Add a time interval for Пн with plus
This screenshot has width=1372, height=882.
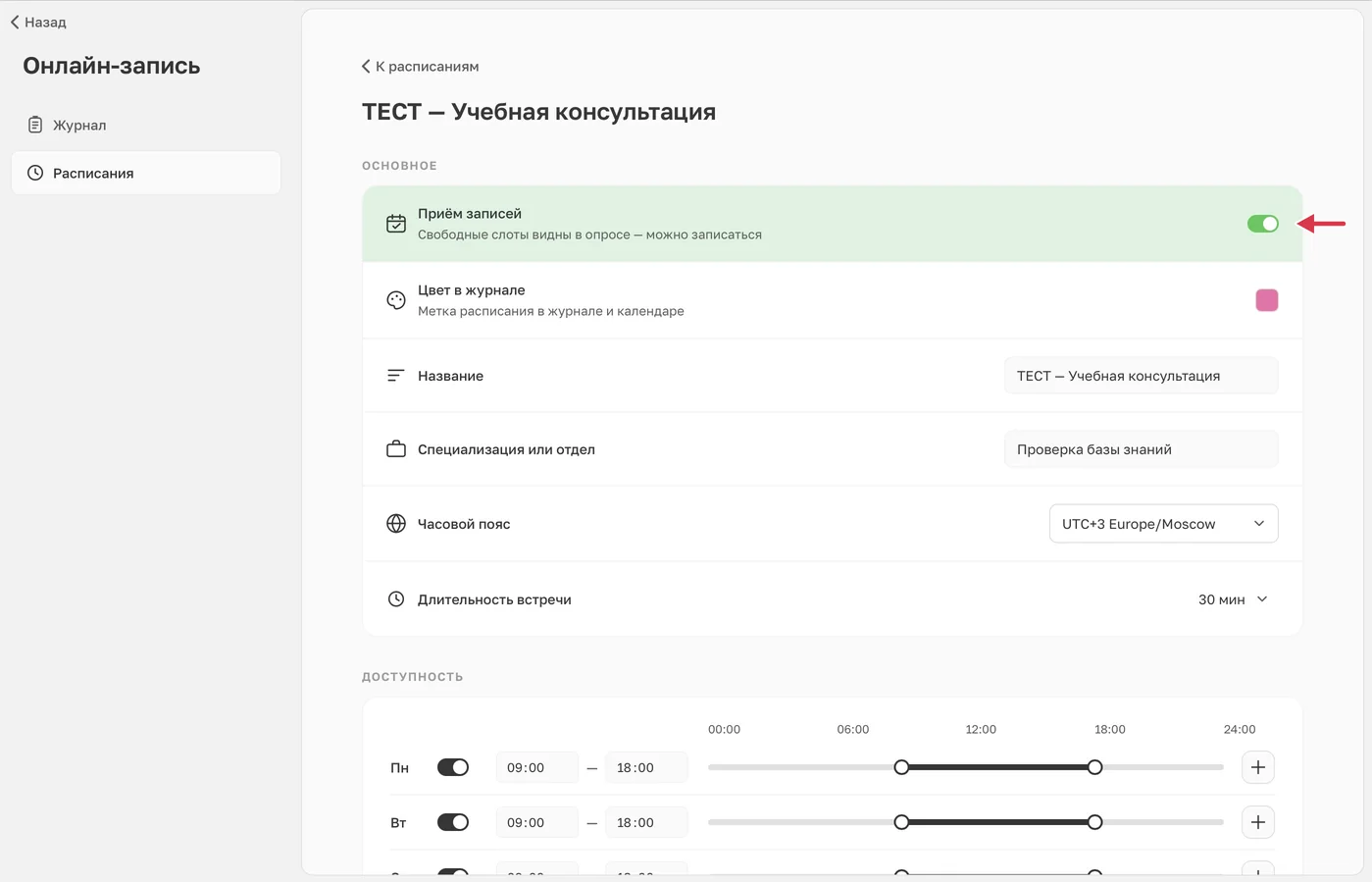pyautogui.click(x=1258, y=767)
